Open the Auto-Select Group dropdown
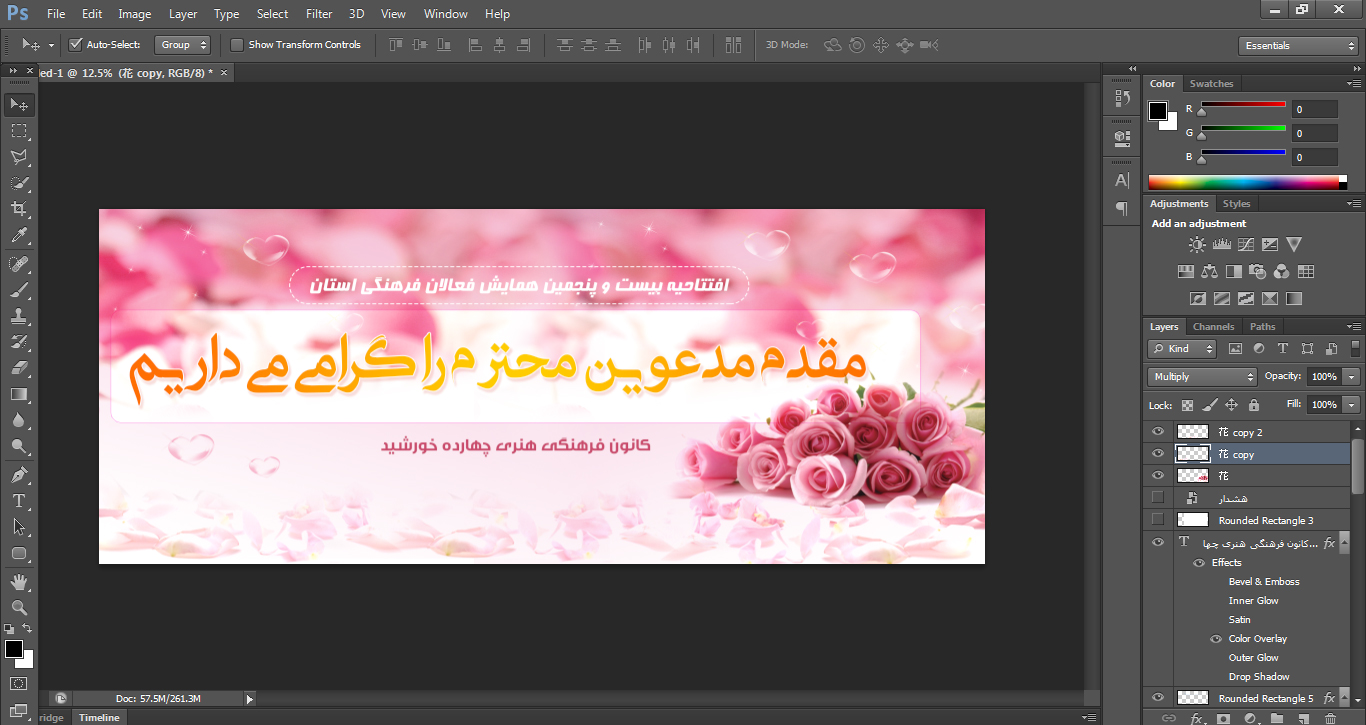 tap(184, 45)
